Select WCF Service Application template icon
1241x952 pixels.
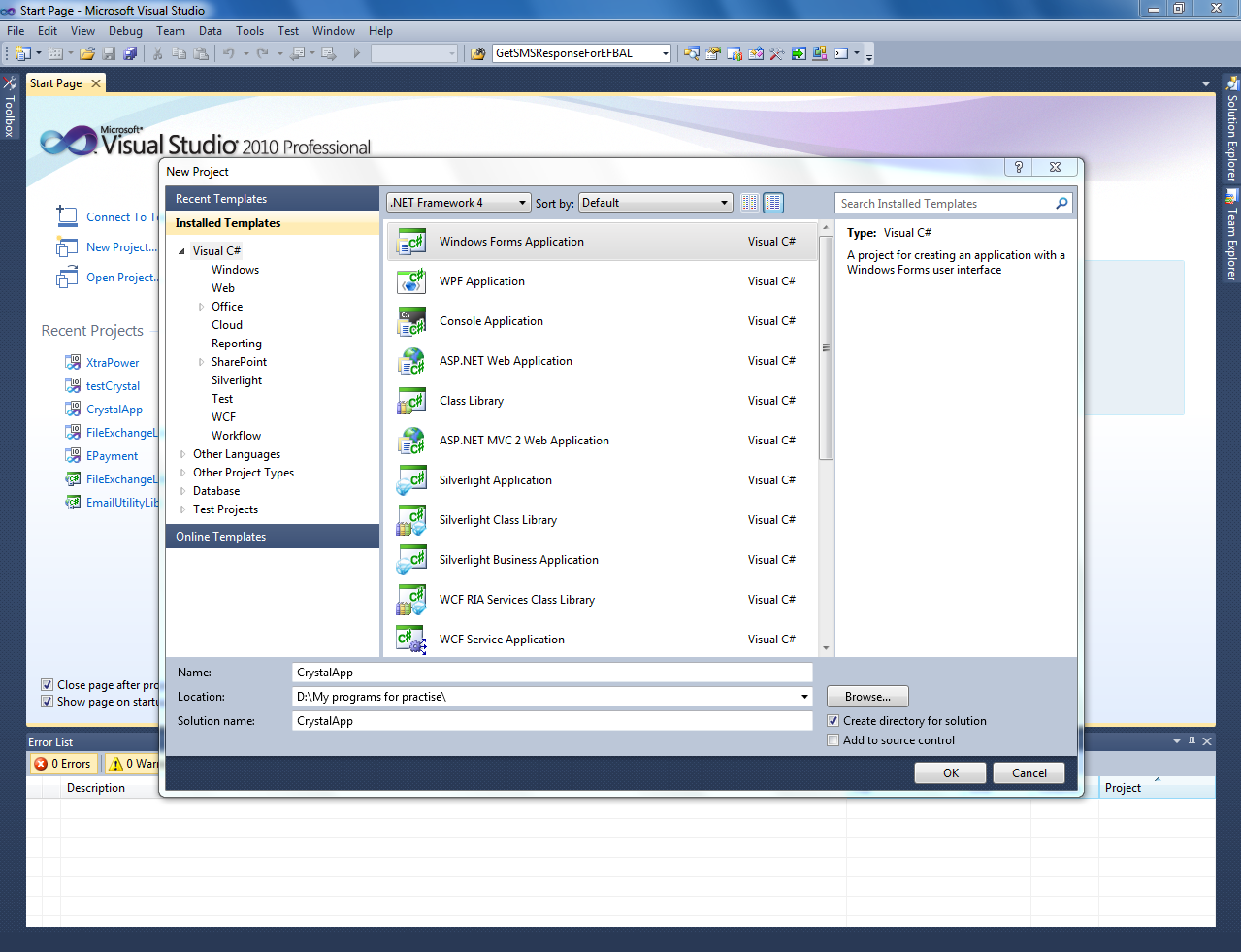pos(411,640)
